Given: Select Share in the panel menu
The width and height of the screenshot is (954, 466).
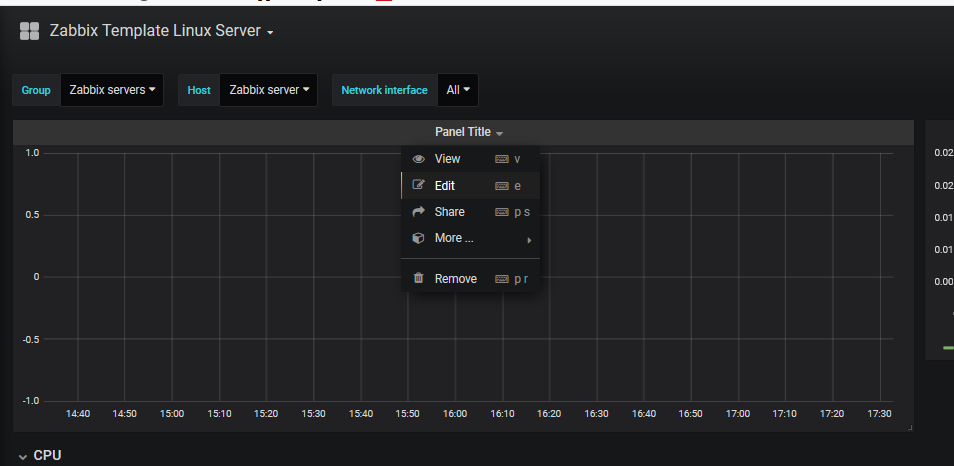Looking at the screenshot, I should 470,212.
